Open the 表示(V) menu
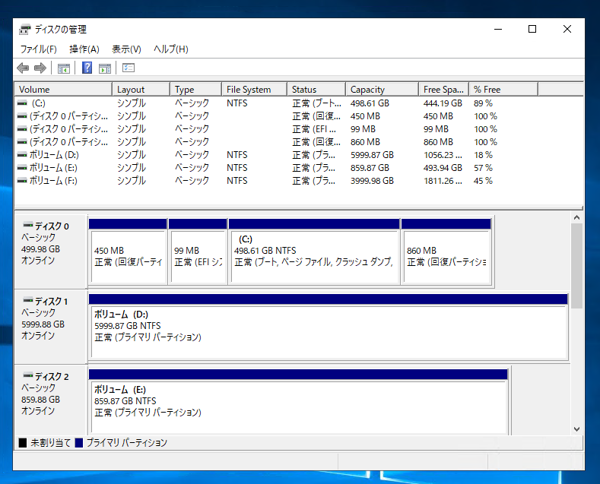This screenshot has width=600, height=484. 126,49
